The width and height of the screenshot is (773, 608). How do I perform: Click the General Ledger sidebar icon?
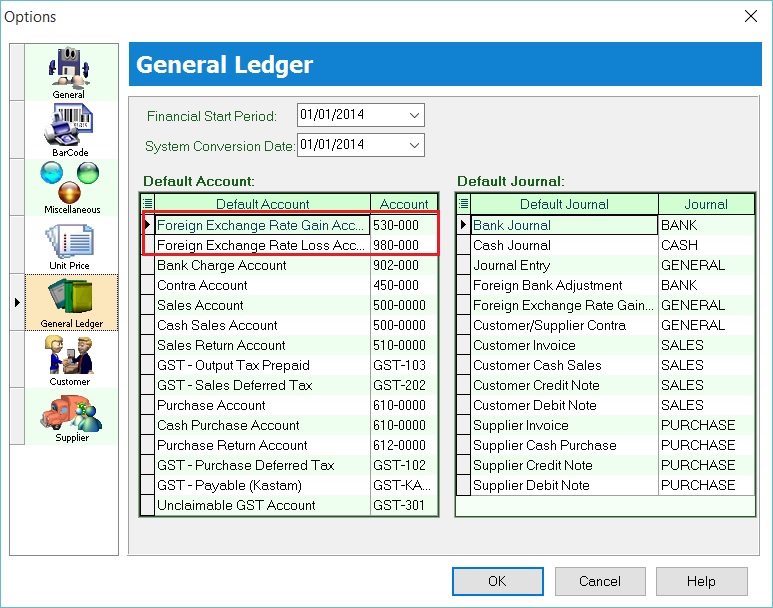pos(70,299)
